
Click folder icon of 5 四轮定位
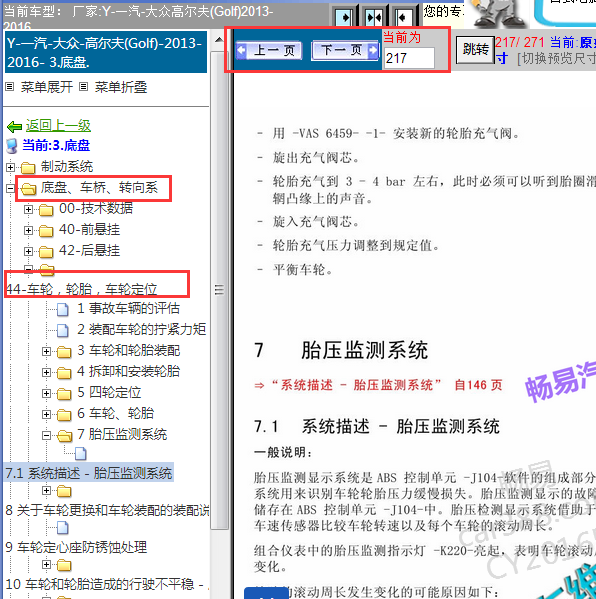pyautogui.click(x=64, y=394)
